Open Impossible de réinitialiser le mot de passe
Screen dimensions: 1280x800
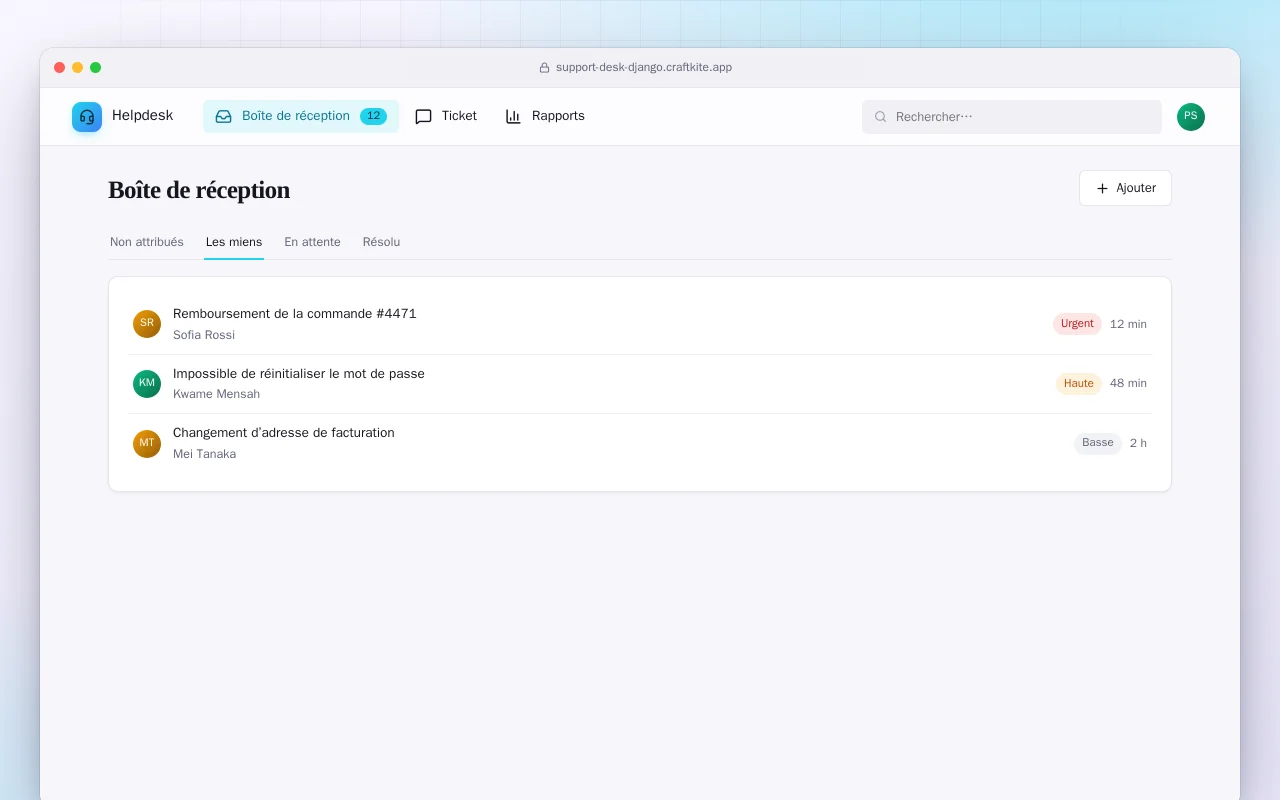click(x=299, y=374)
